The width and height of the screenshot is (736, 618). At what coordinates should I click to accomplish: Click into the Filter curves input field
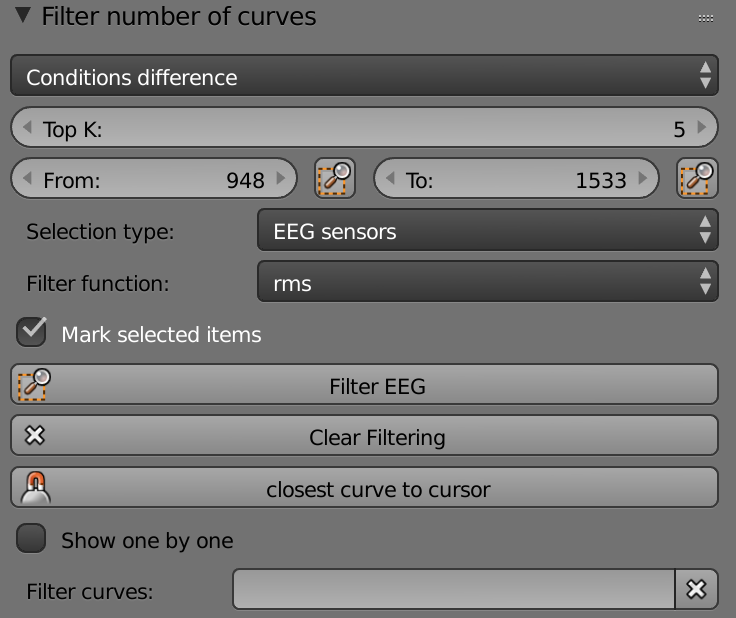[x=454, y=589]
